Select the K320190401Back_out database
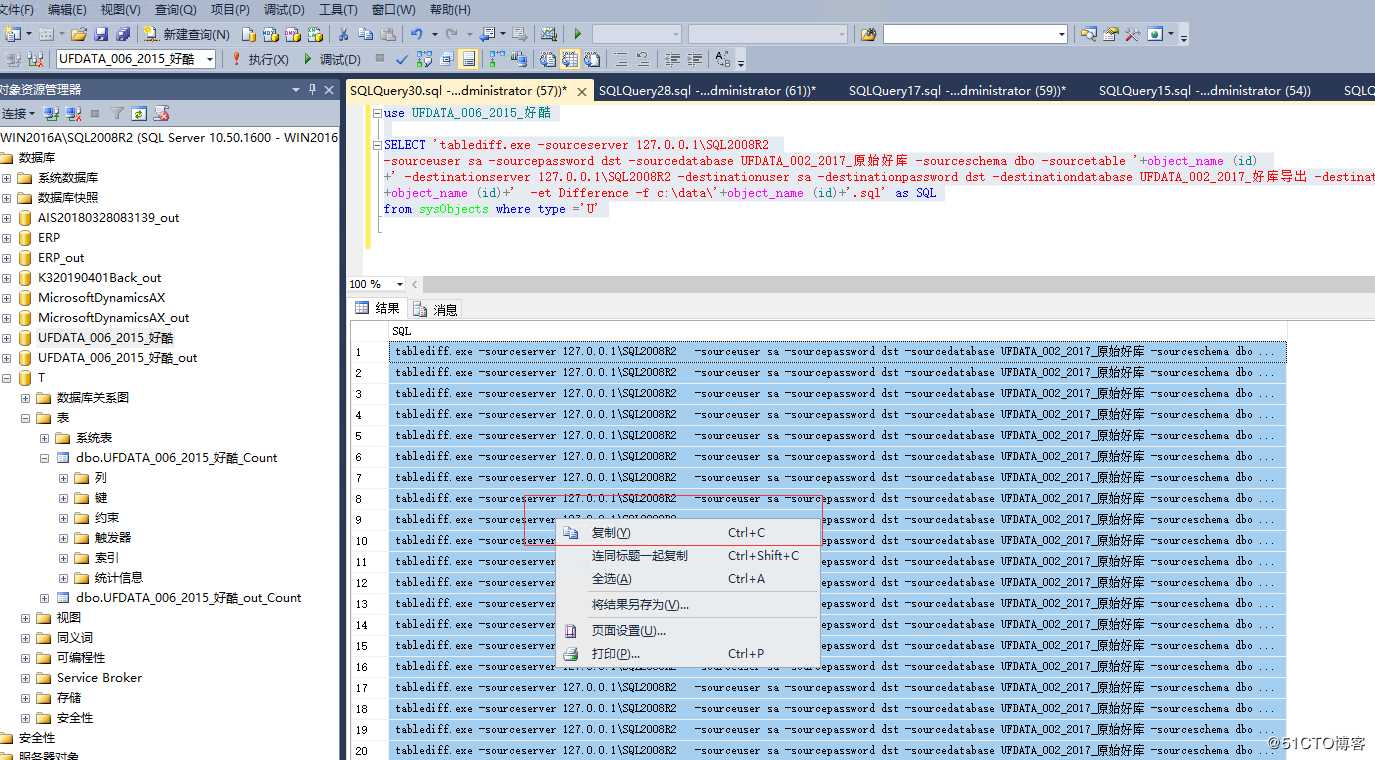This screenshot has width=1375, height=760. (x=99, y=278)
